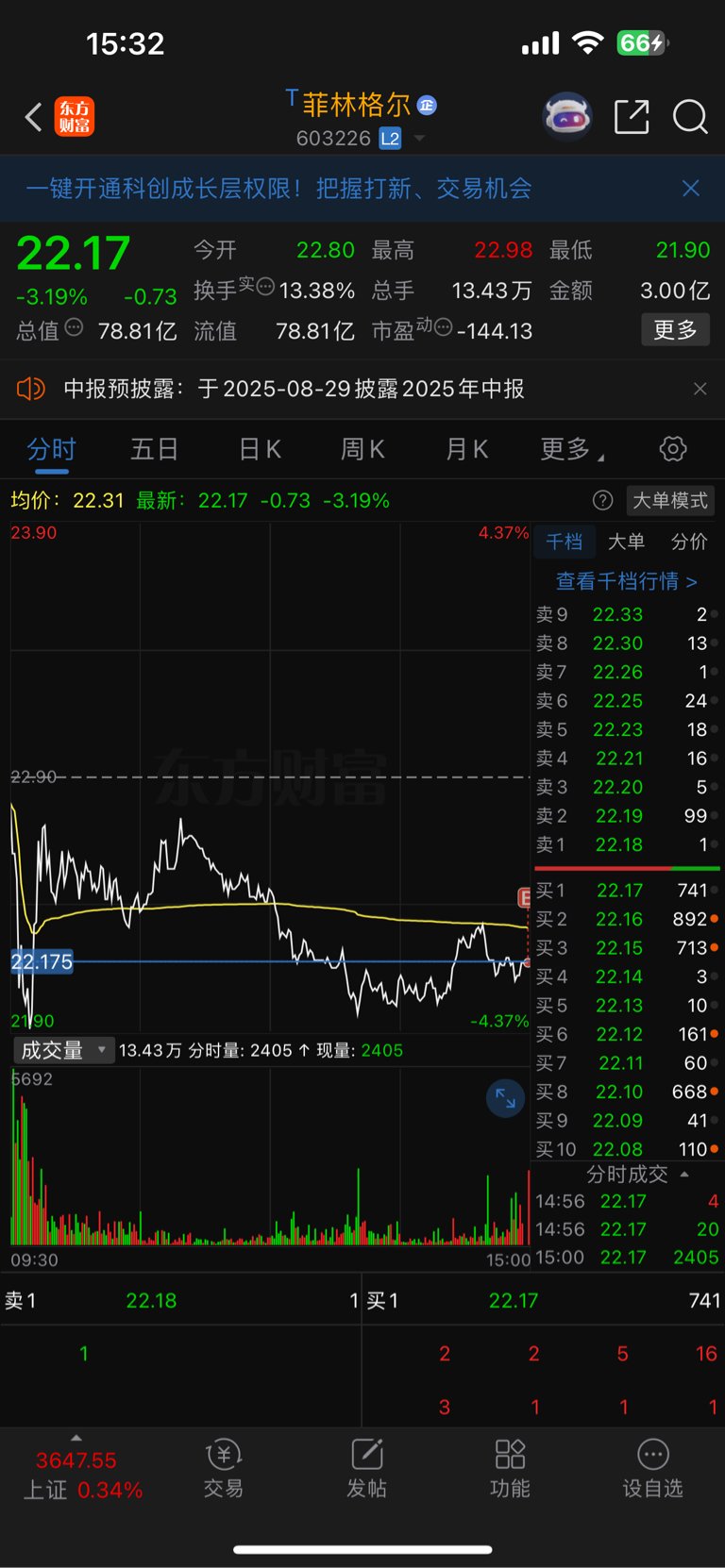Tap the 卖1 22.18 row in order book
The image size is (725, 1568).
(x=627, y=844)
